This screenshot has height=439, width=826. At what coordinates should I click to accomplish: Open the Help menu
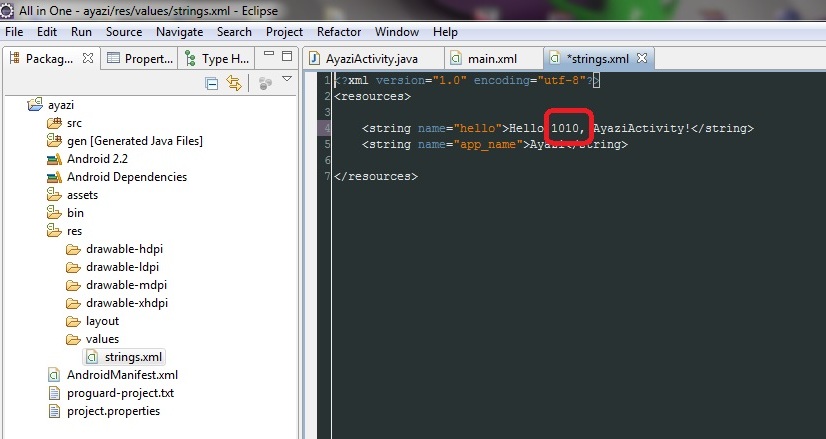445,32
